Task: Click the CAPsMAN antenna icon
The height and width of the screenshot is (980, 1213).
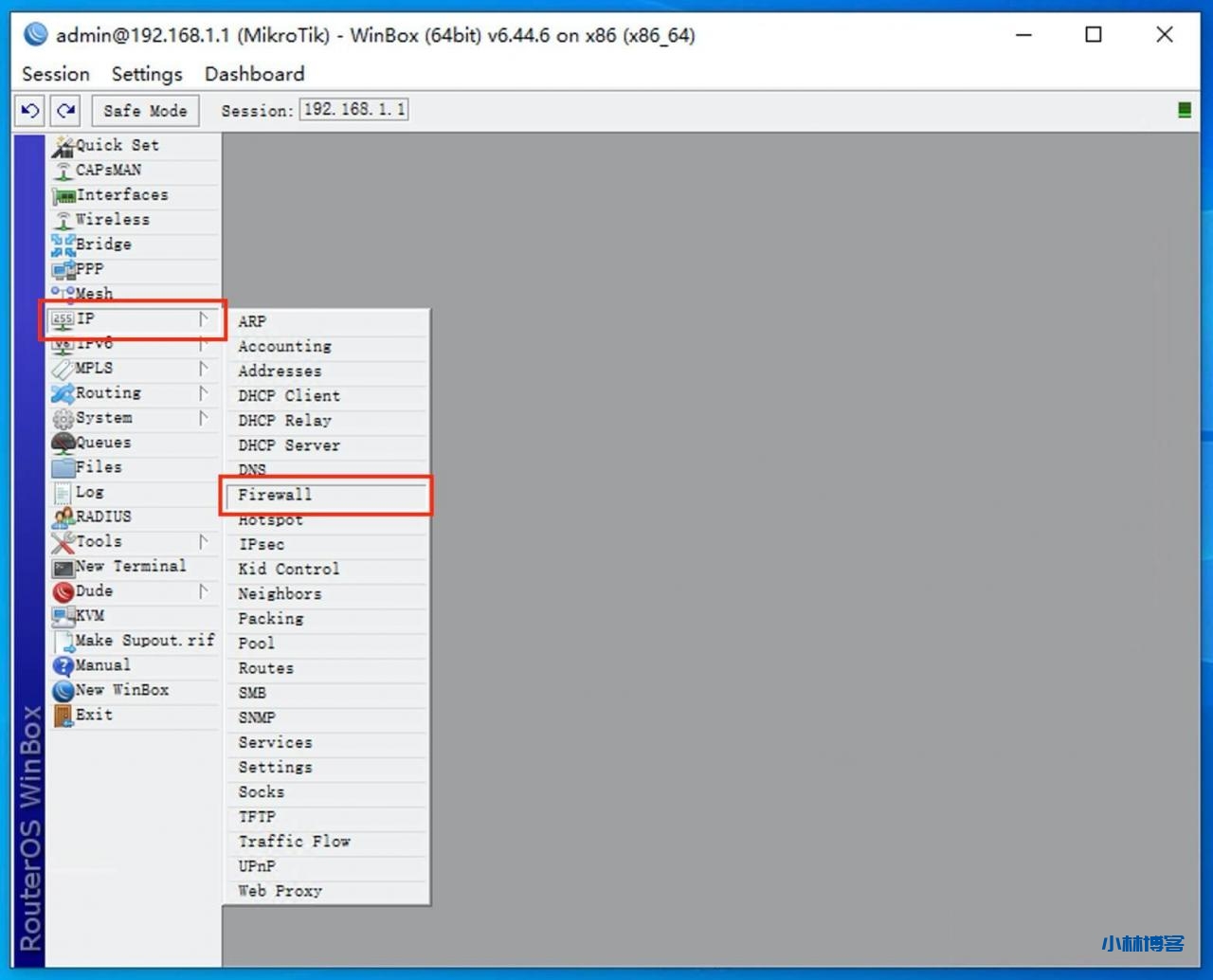Action: point(63,171)
